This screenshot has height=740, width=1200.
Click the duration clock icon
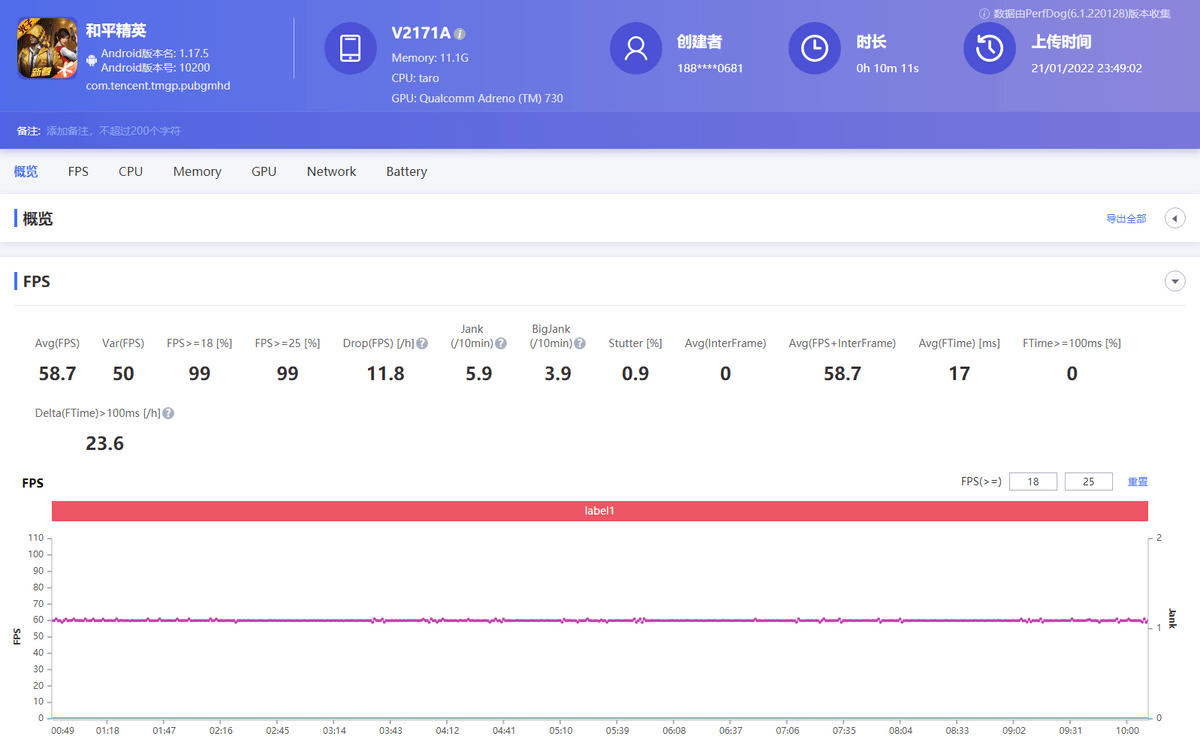tap(814, 48)
